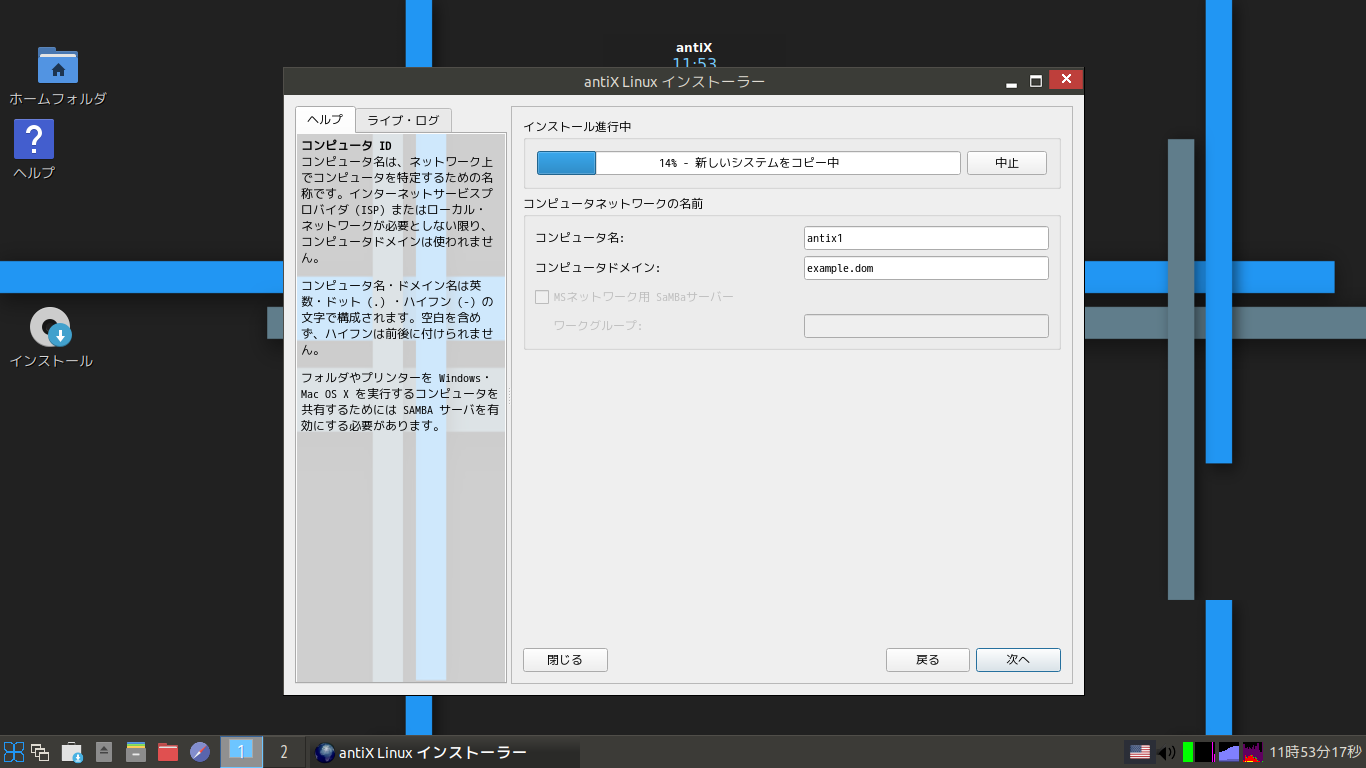Close the installer window with red X
Viewport: 1366px width, 768px height.
[1066, 79]
